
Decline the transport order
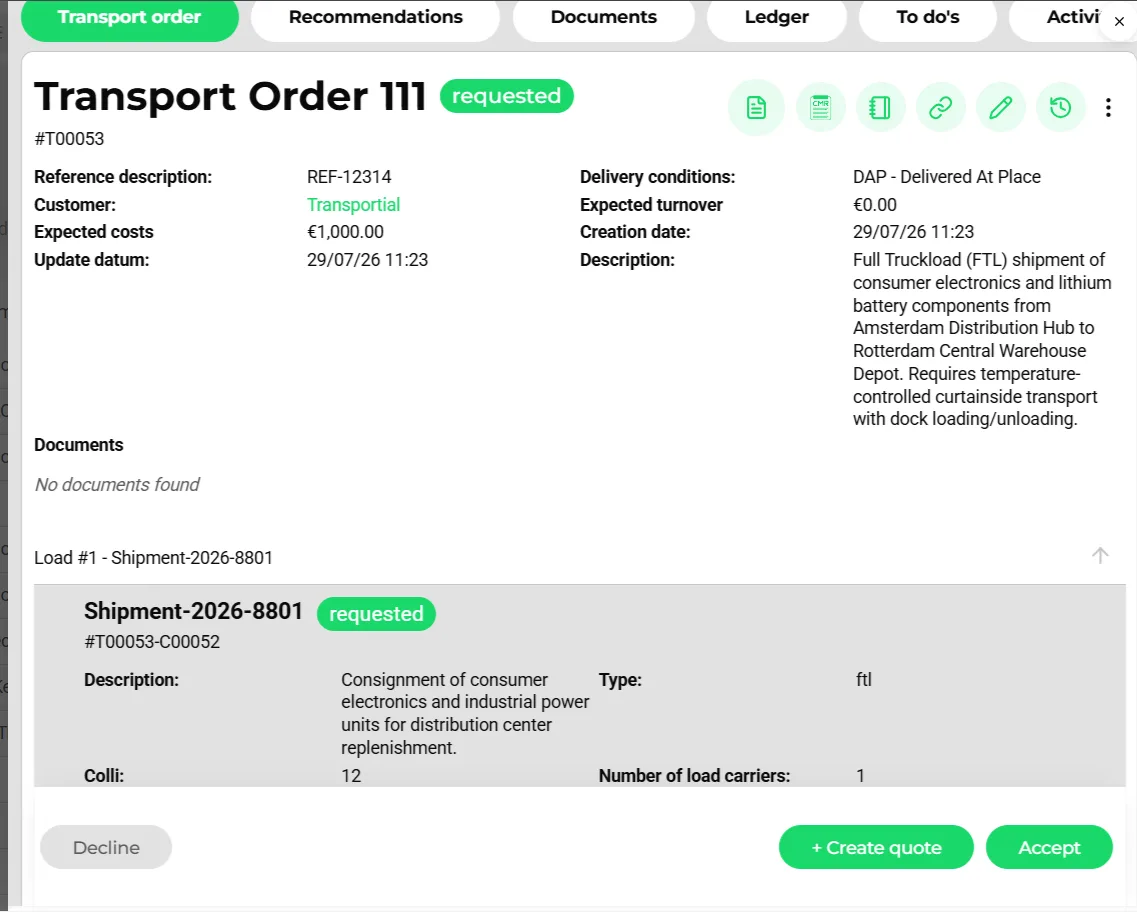106,847
